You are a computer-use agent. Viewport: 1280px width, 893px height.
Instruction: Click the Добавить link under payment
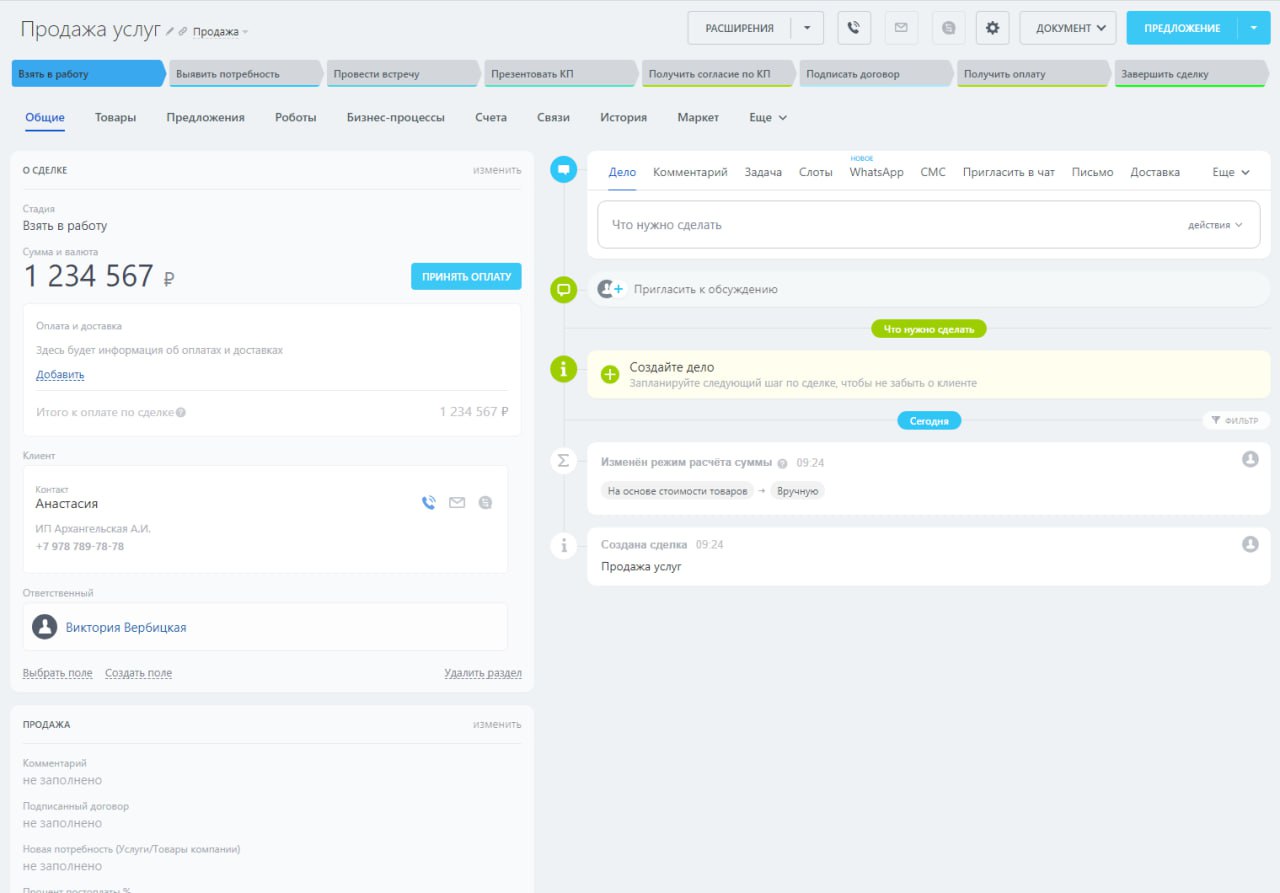coord(60,375)
